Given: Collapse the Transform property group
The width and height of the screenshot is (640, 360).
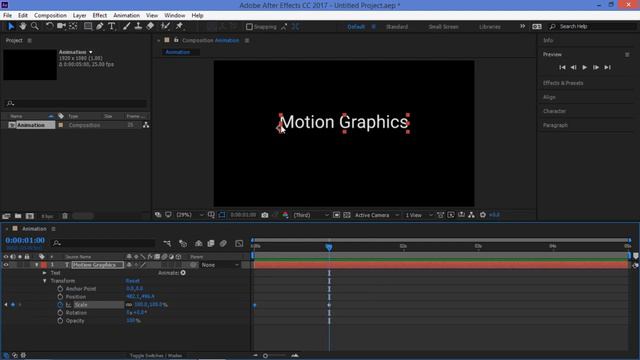Looking at the screenshot, I should point(44,281).
